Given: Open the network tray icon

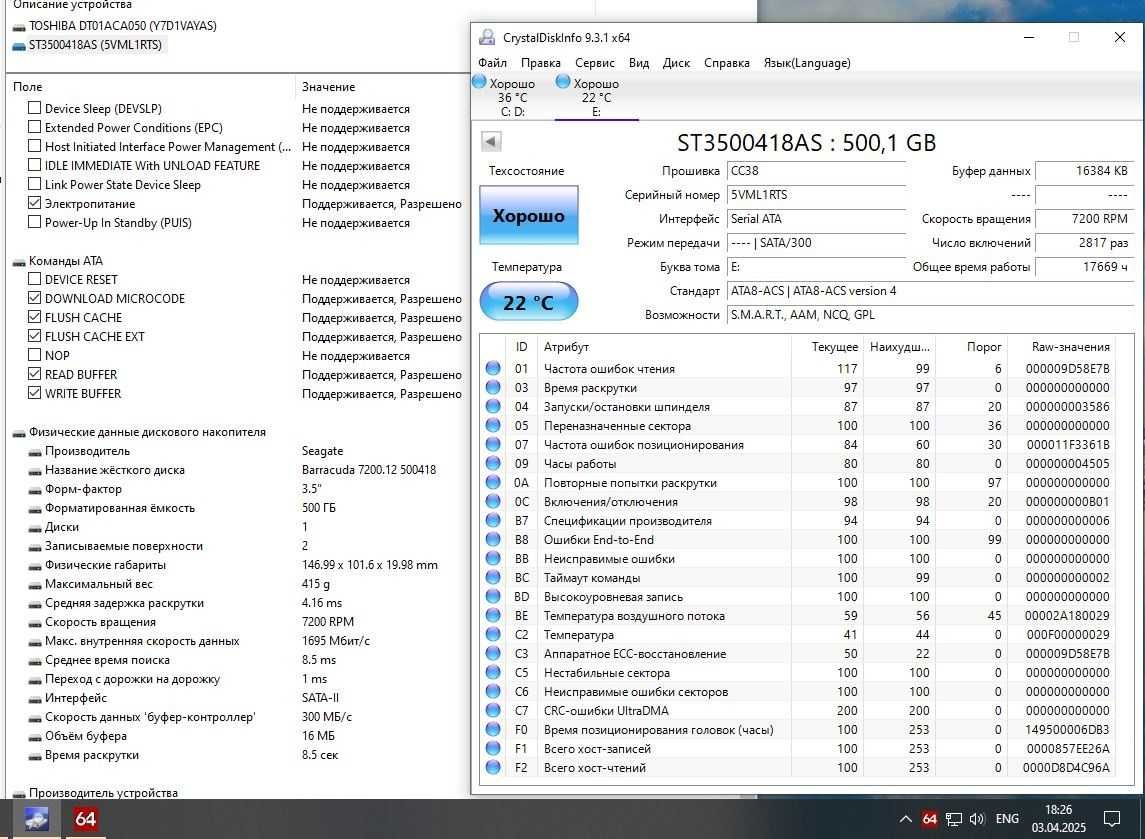Looking at the screenshot, I should [x=954, y=819].
